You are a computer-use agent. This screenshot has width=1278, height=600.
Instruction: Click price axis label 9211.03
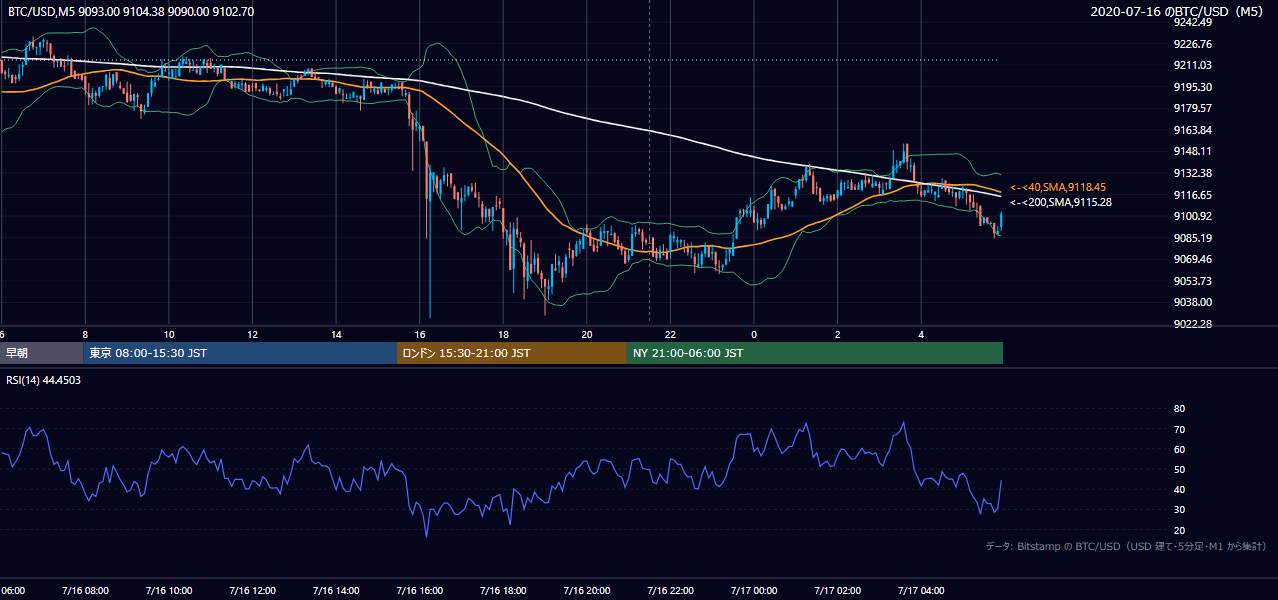point(1192,65)
